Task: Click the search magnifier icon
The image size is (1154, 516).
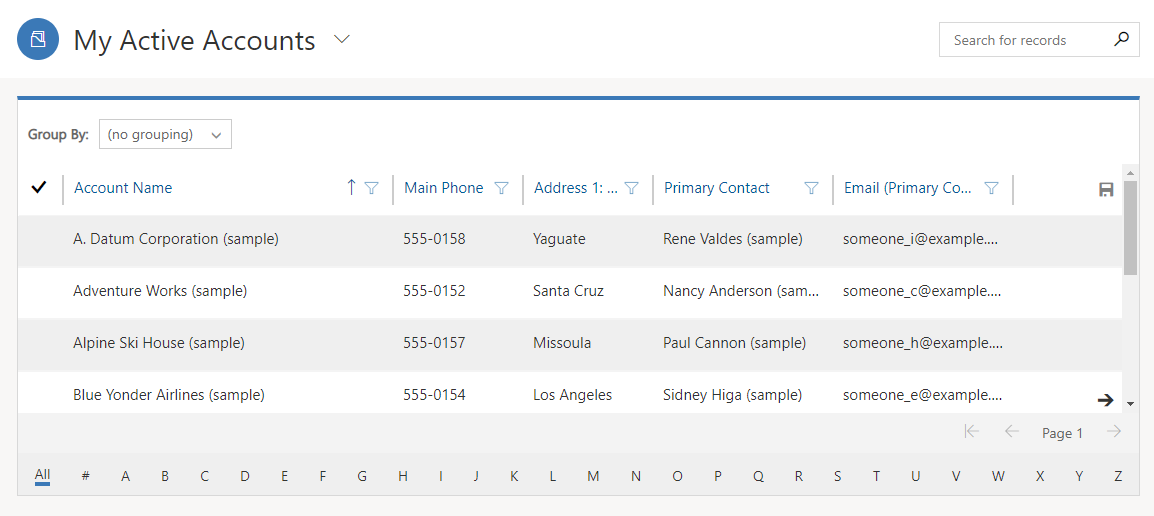Action: 1121,40
